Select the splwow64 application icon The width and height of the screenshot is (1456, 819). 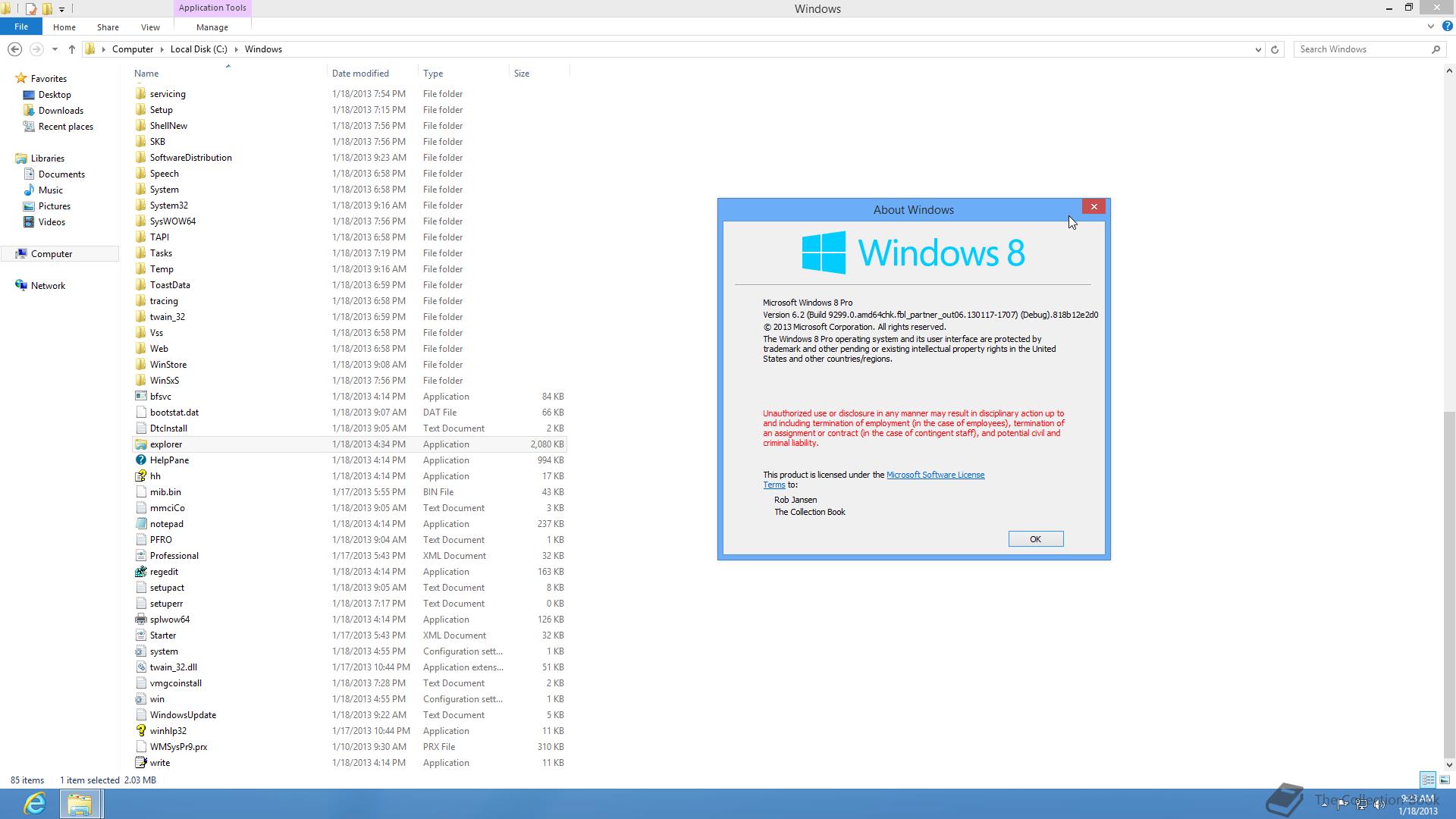click(140, 620)
